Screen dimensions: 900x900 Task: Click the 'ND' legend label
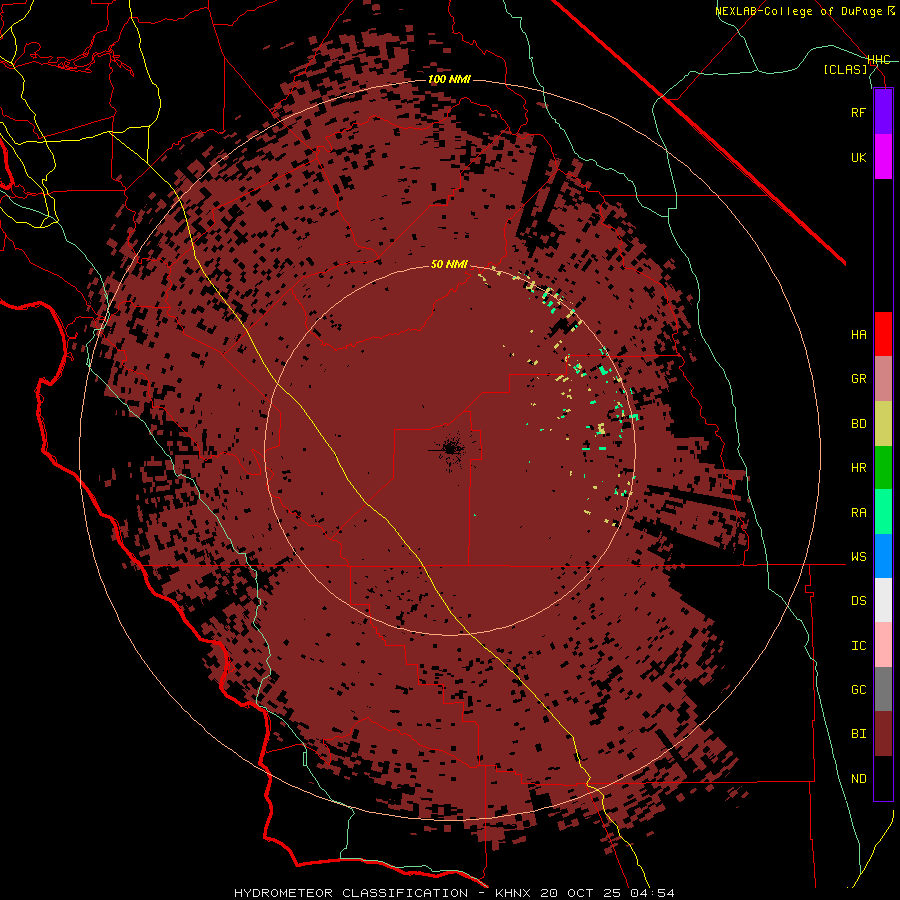tap(858, 778)
